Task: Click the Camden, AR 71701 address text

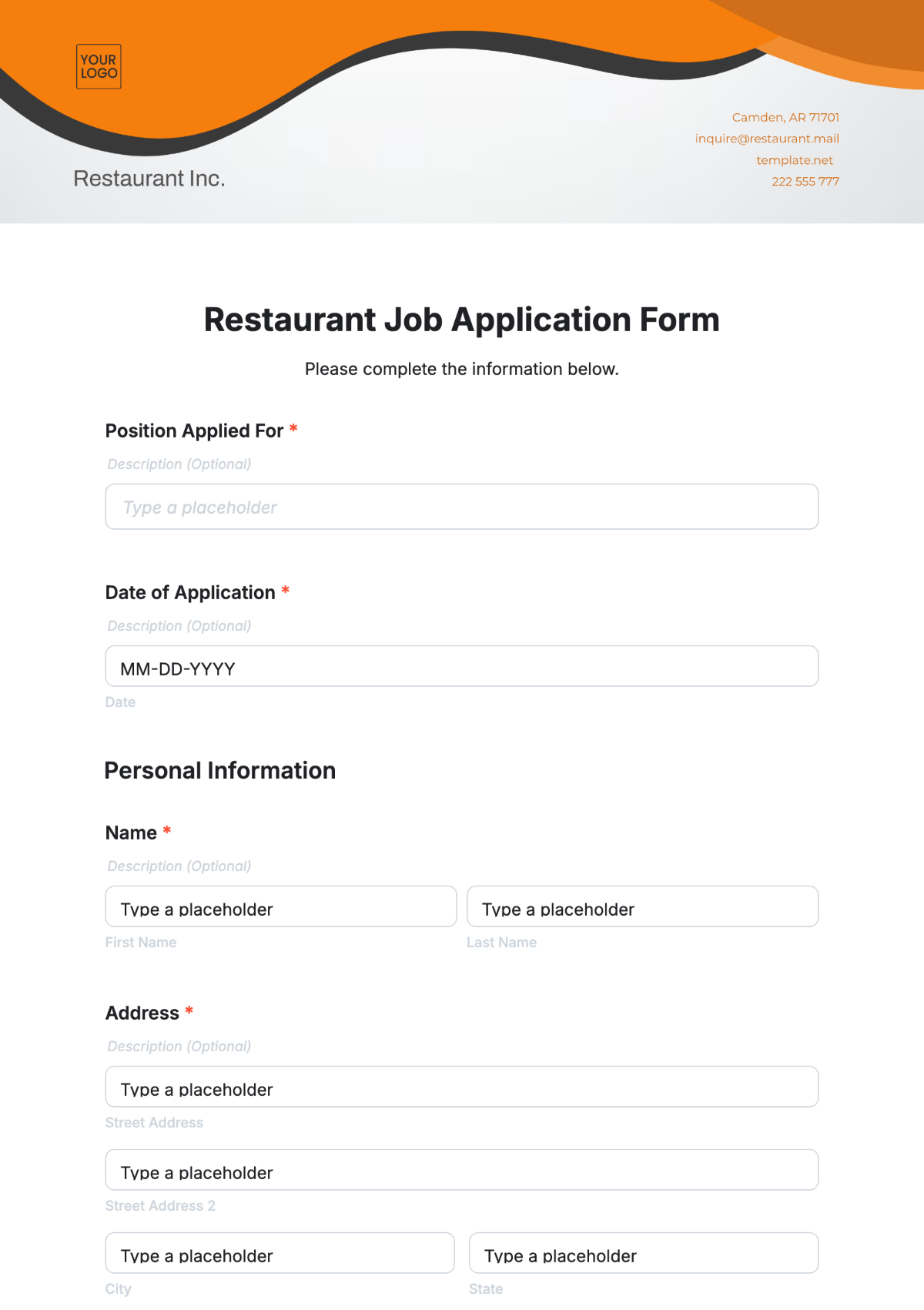Action: pyautogui.click(x=785, y=117)
